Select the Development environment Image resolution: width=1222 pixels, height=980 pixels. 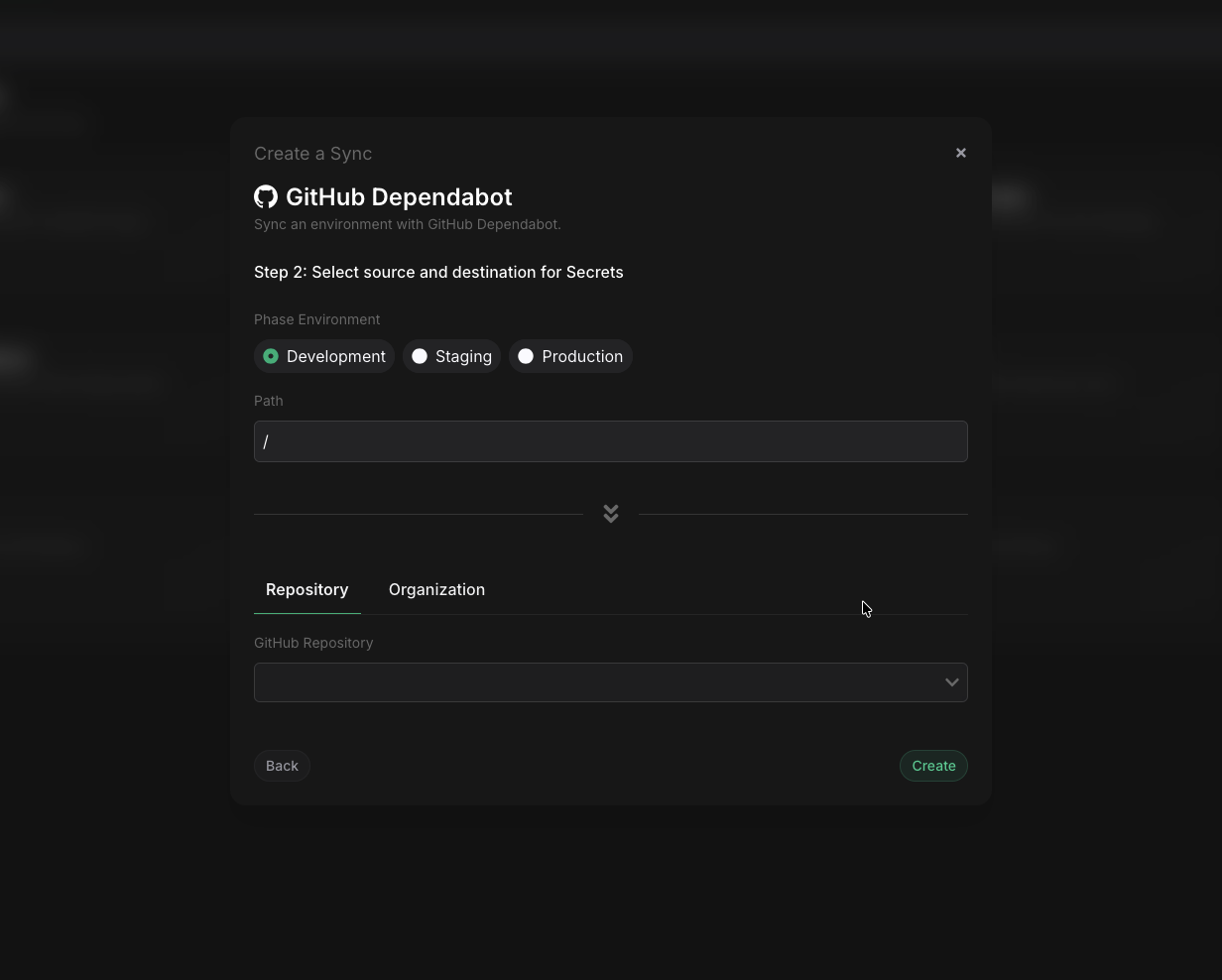click(x=324, y=356)
